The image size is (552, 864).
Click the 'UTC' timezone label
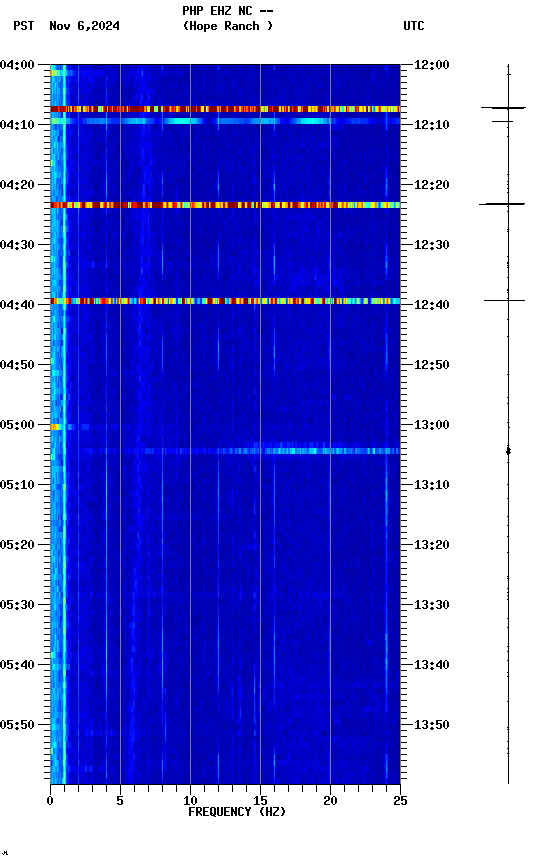click(x=414, y=26)
